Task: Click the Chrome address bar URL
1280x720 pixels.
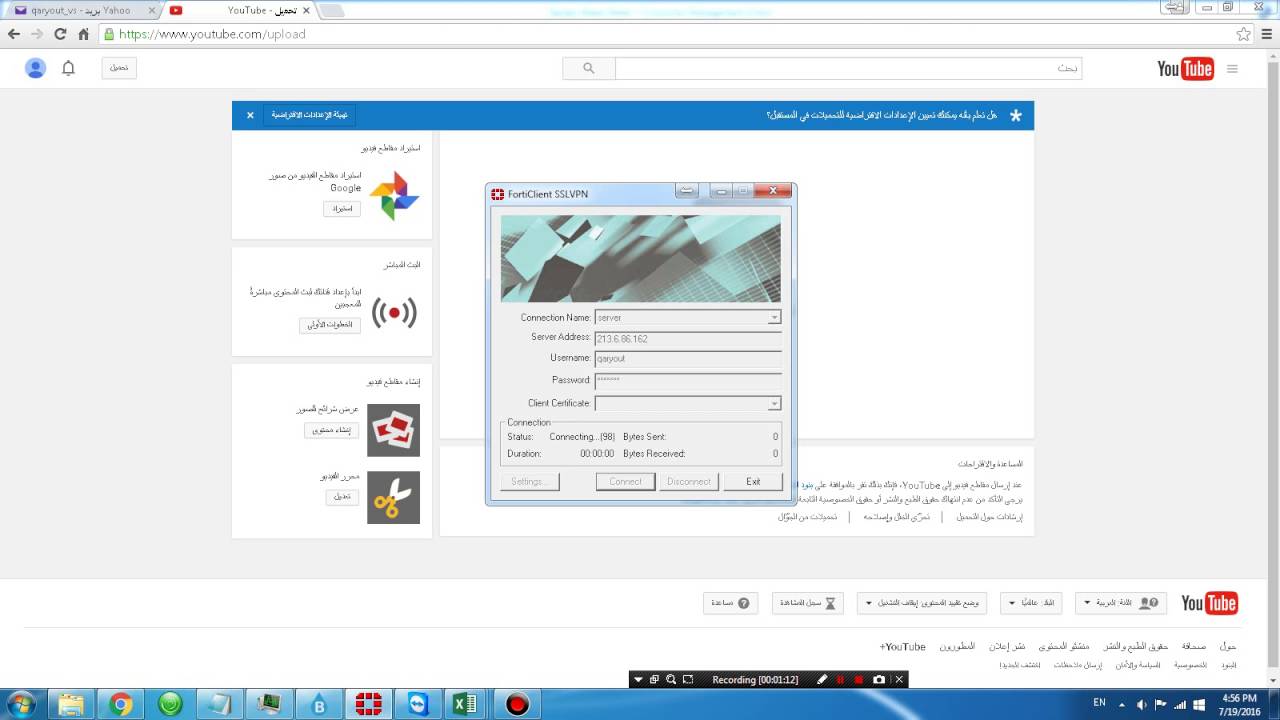Action: coord(212,34)
